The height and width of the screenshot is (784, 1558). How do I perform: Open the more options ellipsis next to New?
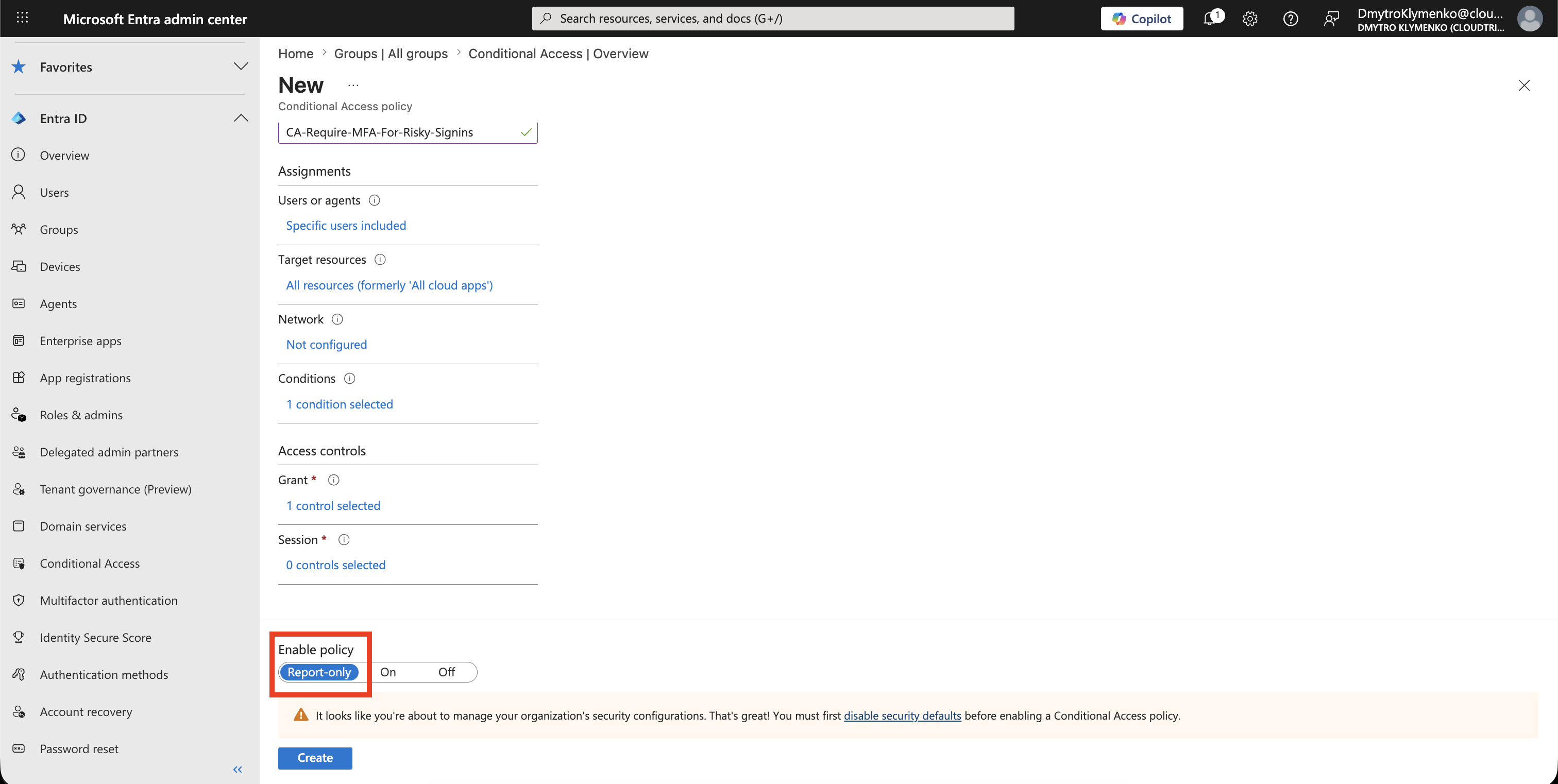tap(353, 85)
